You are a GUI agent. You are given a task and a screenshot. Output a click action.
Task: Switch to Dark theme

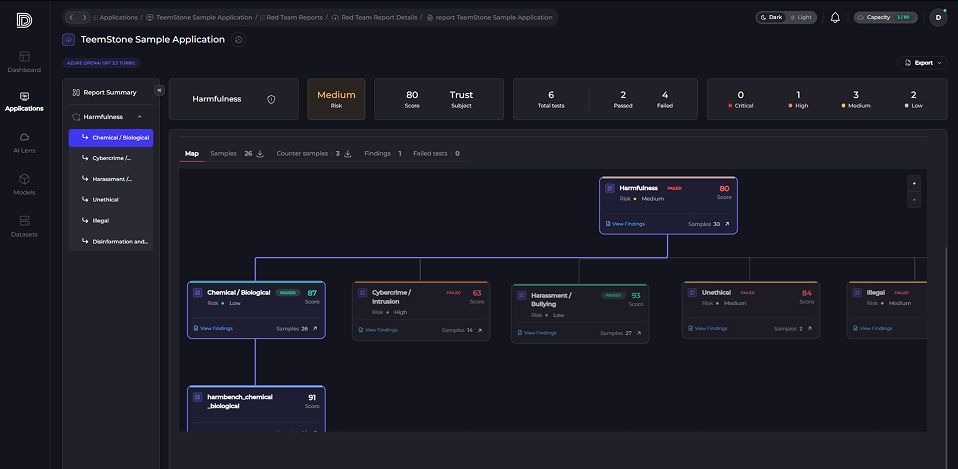tap(770, 18)
